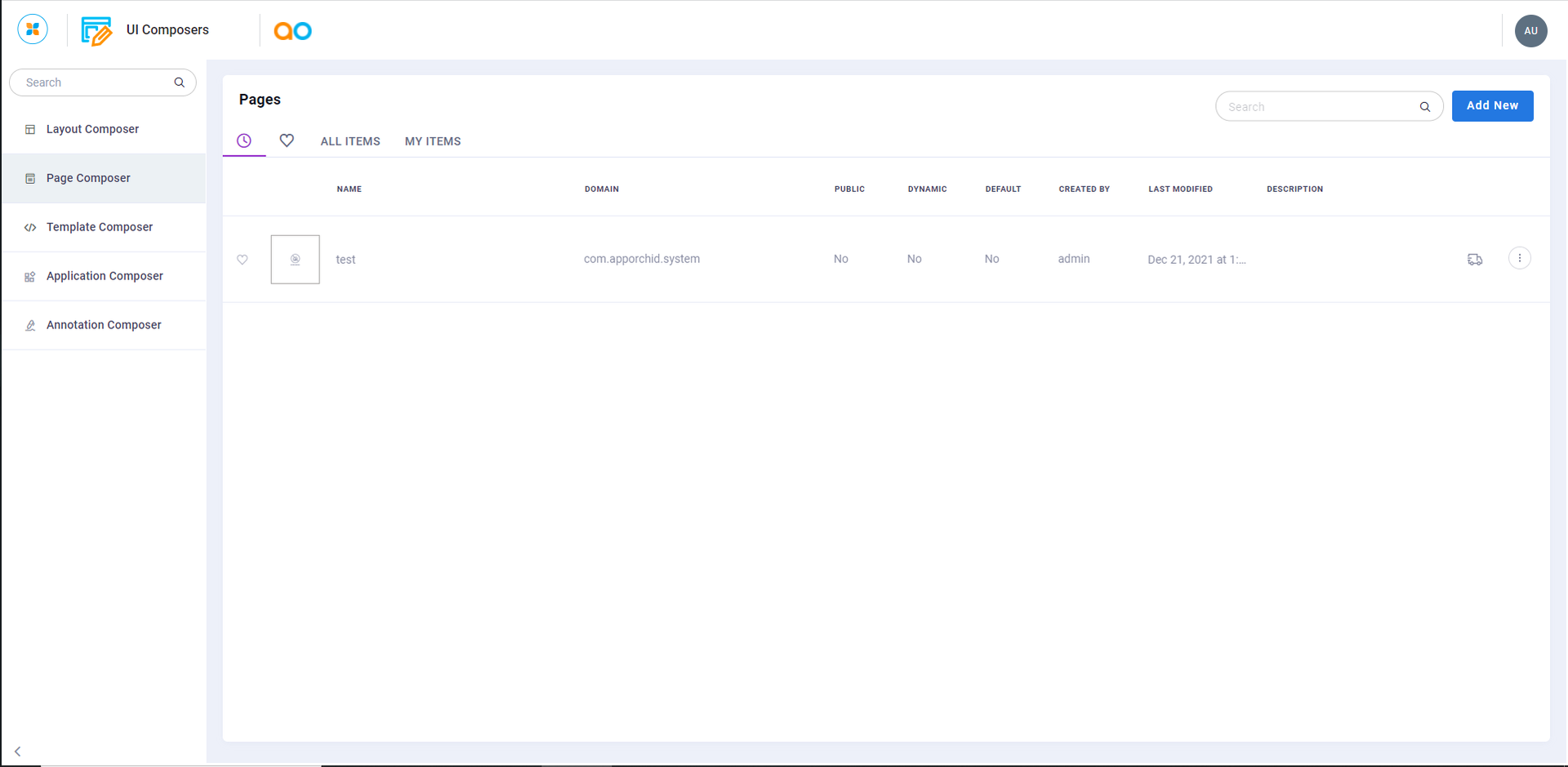Open the AU user avatar menu

(1530, 31)
